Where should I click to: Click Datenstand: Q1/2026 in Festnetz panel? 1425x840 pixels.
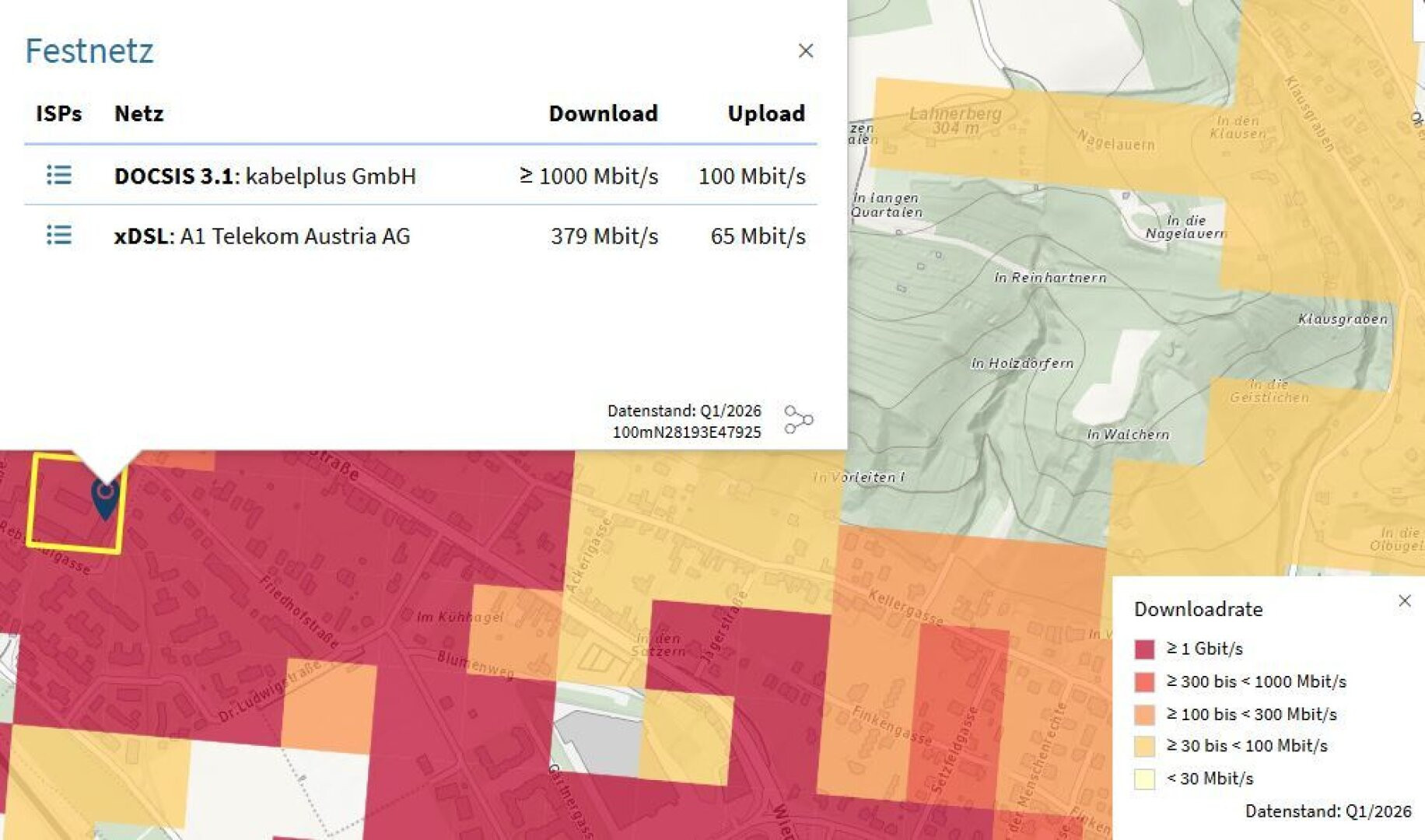coord(684,411)
